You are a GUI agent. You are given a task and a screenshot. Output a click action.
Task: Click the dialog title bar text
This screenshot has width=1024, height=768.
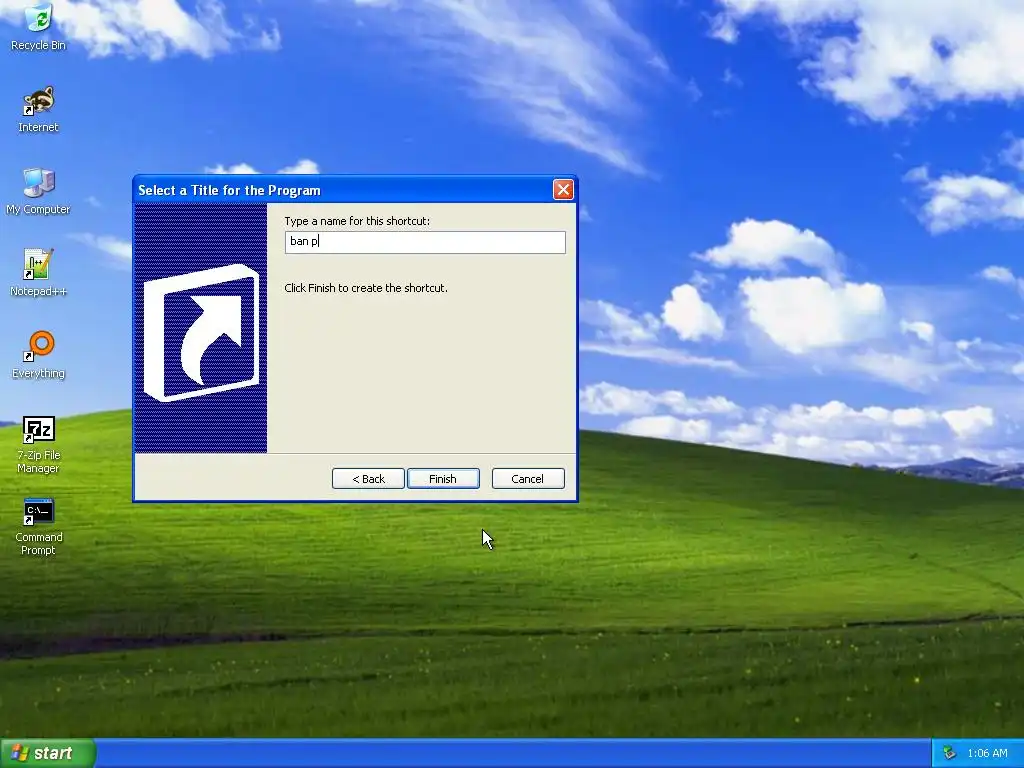point(229,190)
